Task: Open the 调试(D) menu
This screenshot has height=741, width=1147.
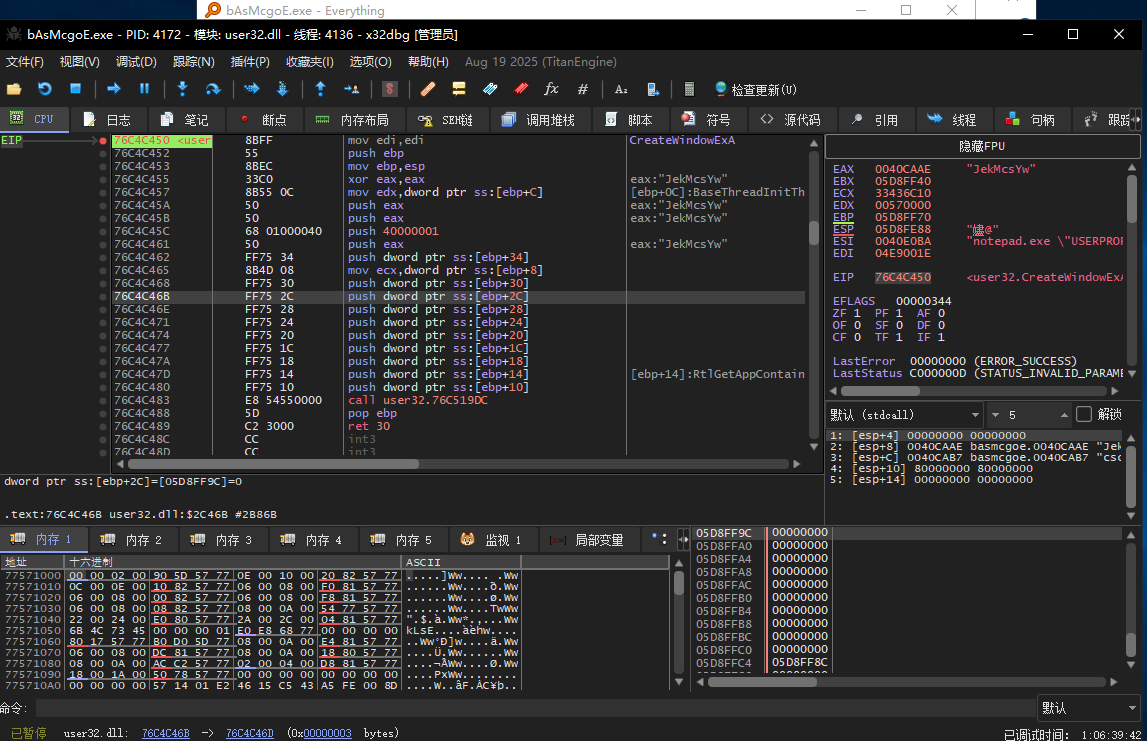Action: tap(136, 62)
